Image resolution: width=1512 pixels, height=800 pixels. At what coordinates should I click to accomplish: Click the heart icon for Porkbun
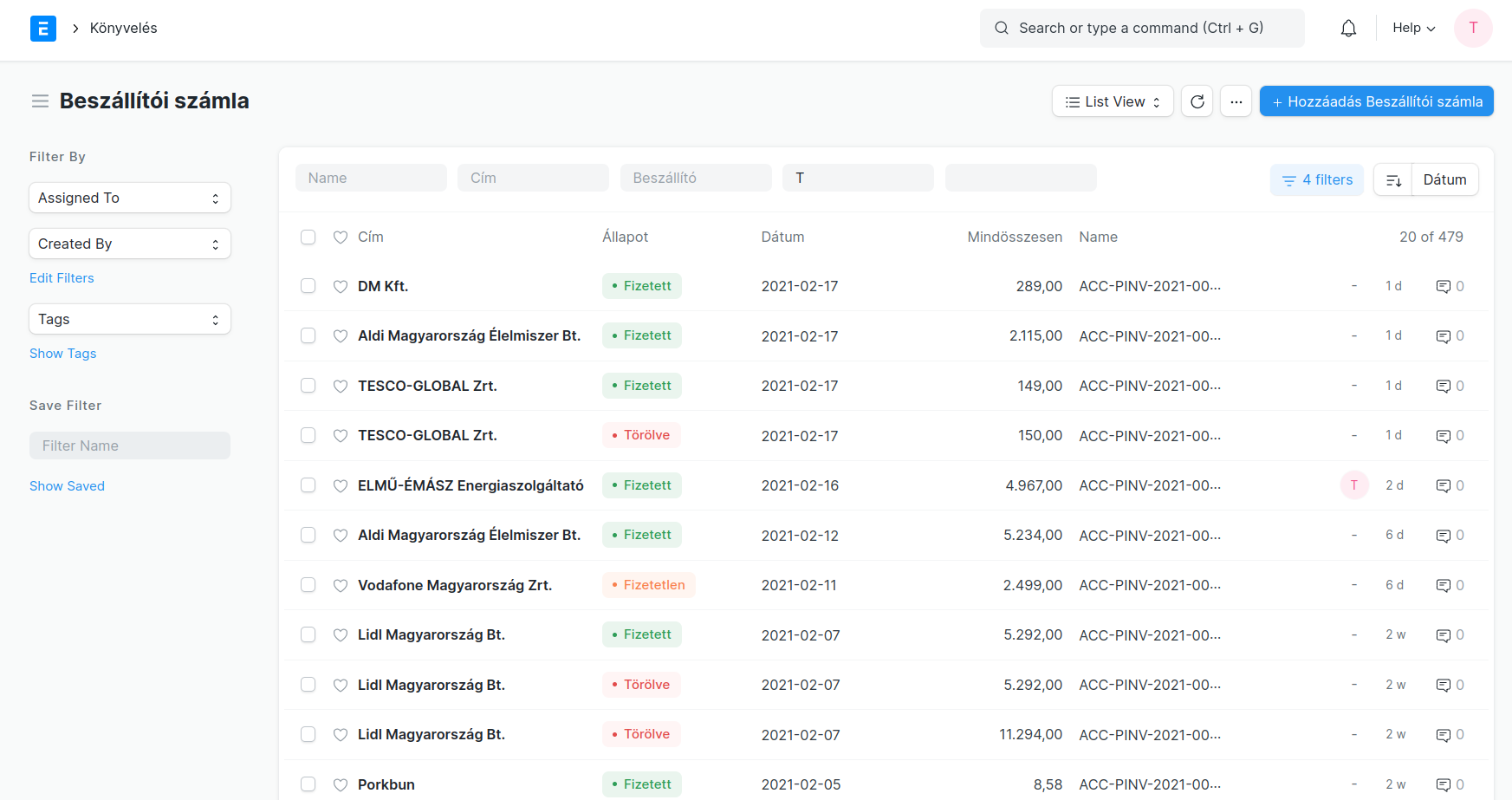(341, 785)
